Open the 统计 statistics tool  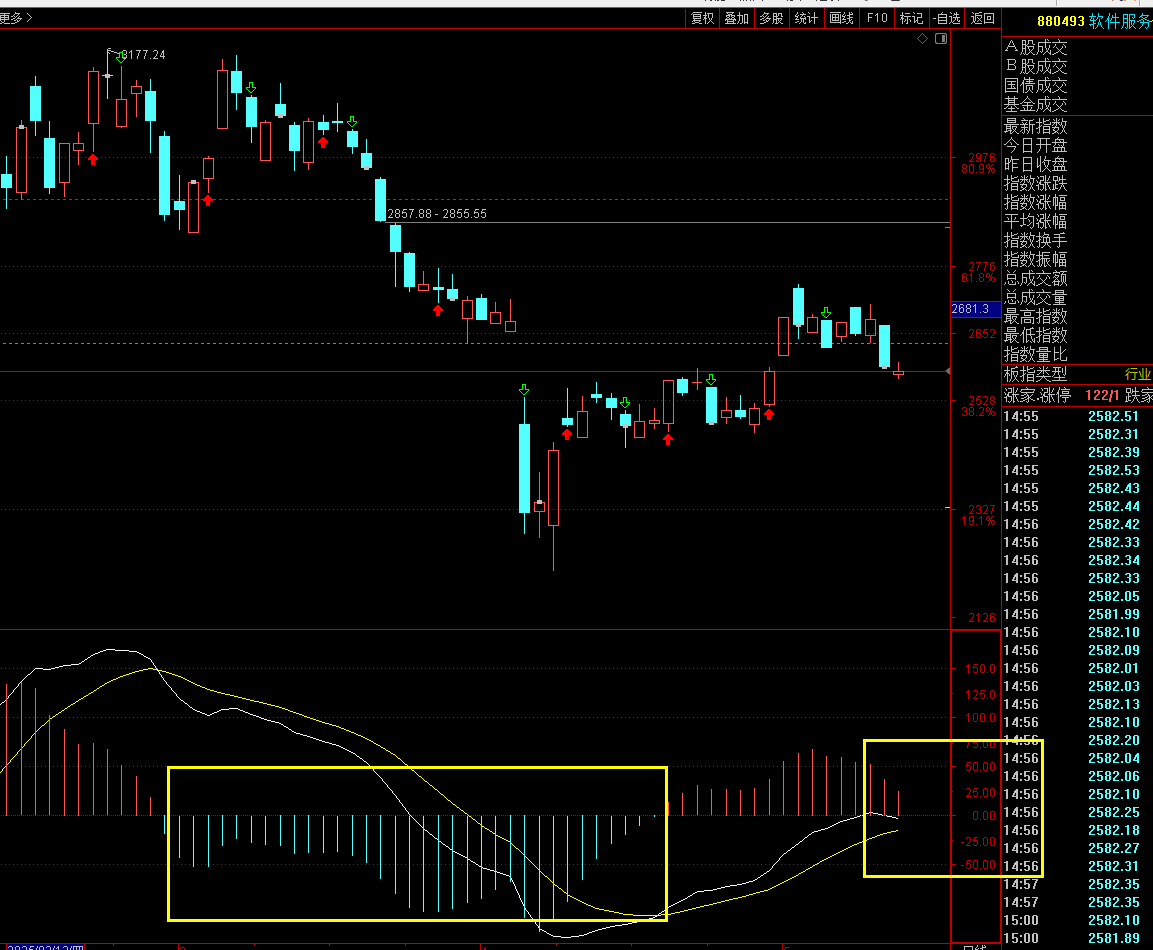[x=806, y=18]
